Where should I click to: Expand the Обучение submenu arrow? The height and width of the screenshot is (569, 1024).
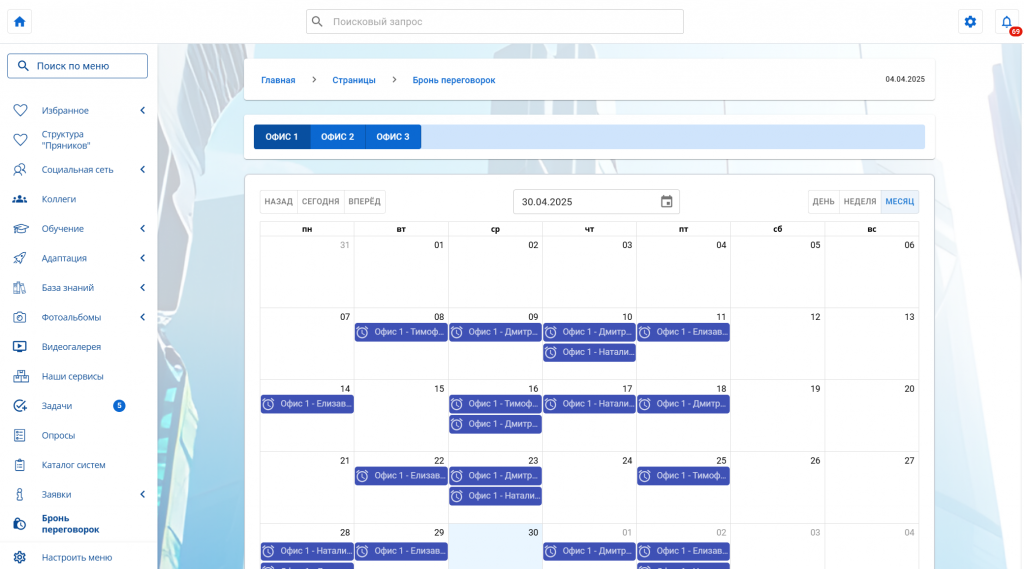tap(142, 229)
